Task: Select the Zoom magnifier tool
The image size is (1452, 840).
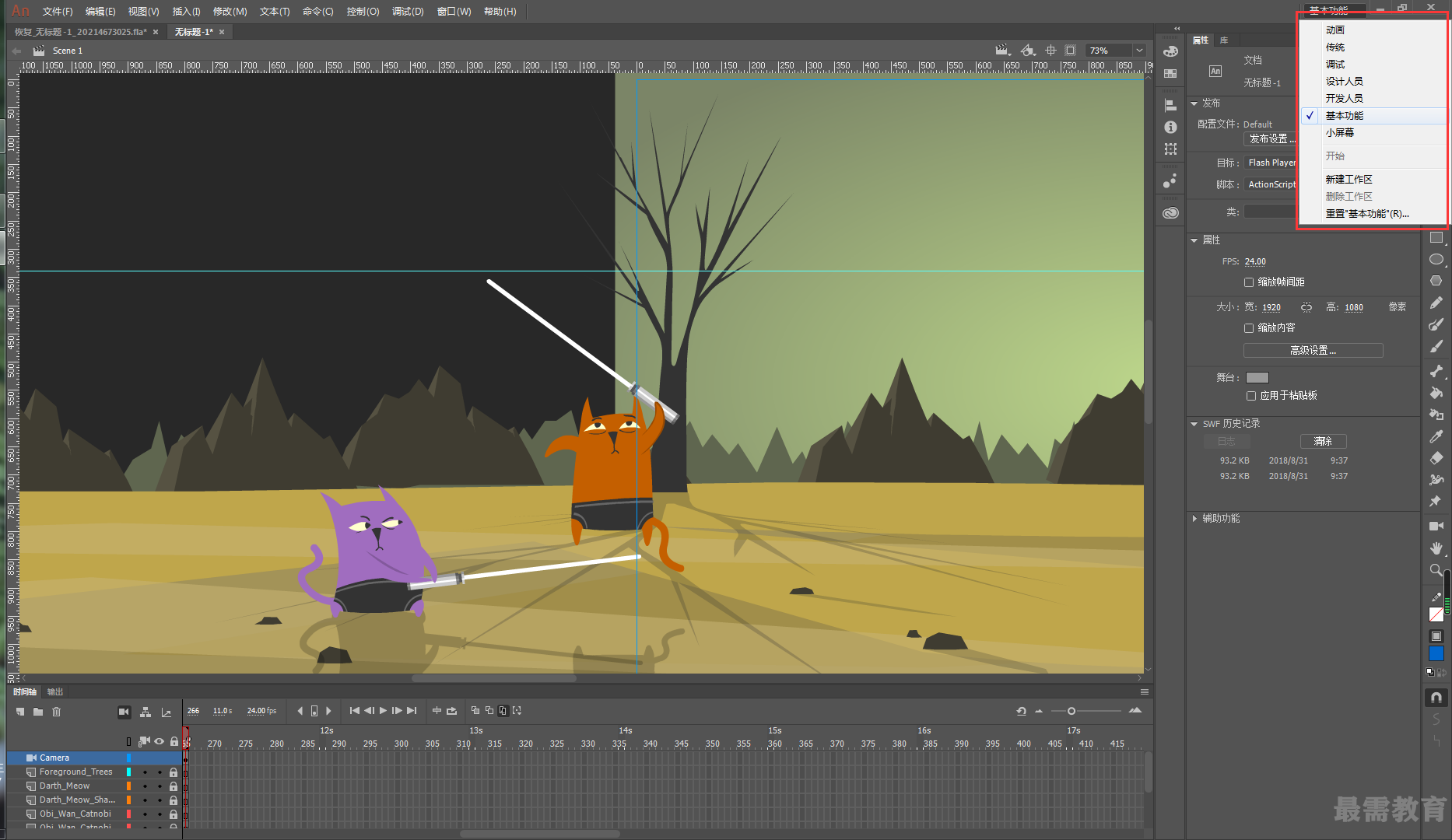Action: click(x=1436, y=570)
